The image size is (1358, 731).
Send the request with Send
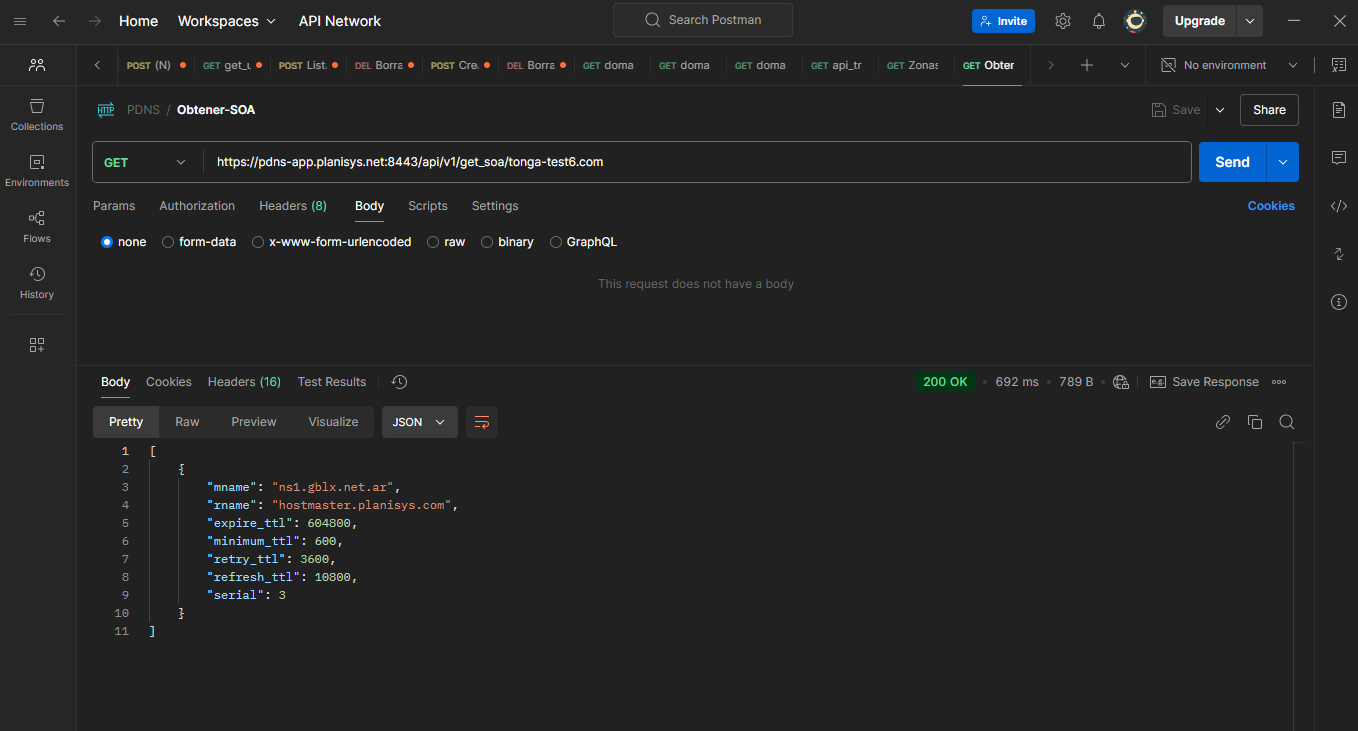pos(1232,162)
